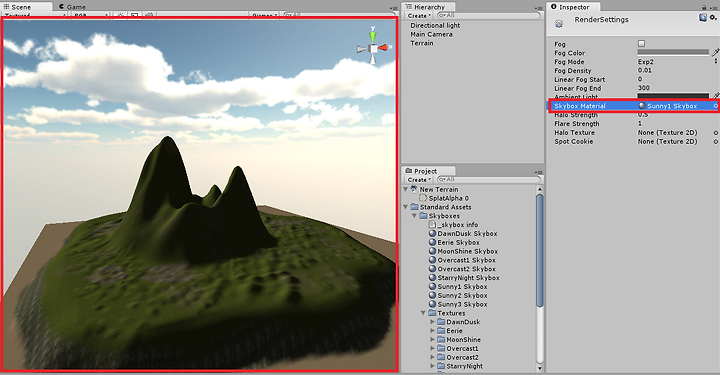Open object picker circle for Halo Texture

point(715,133)
